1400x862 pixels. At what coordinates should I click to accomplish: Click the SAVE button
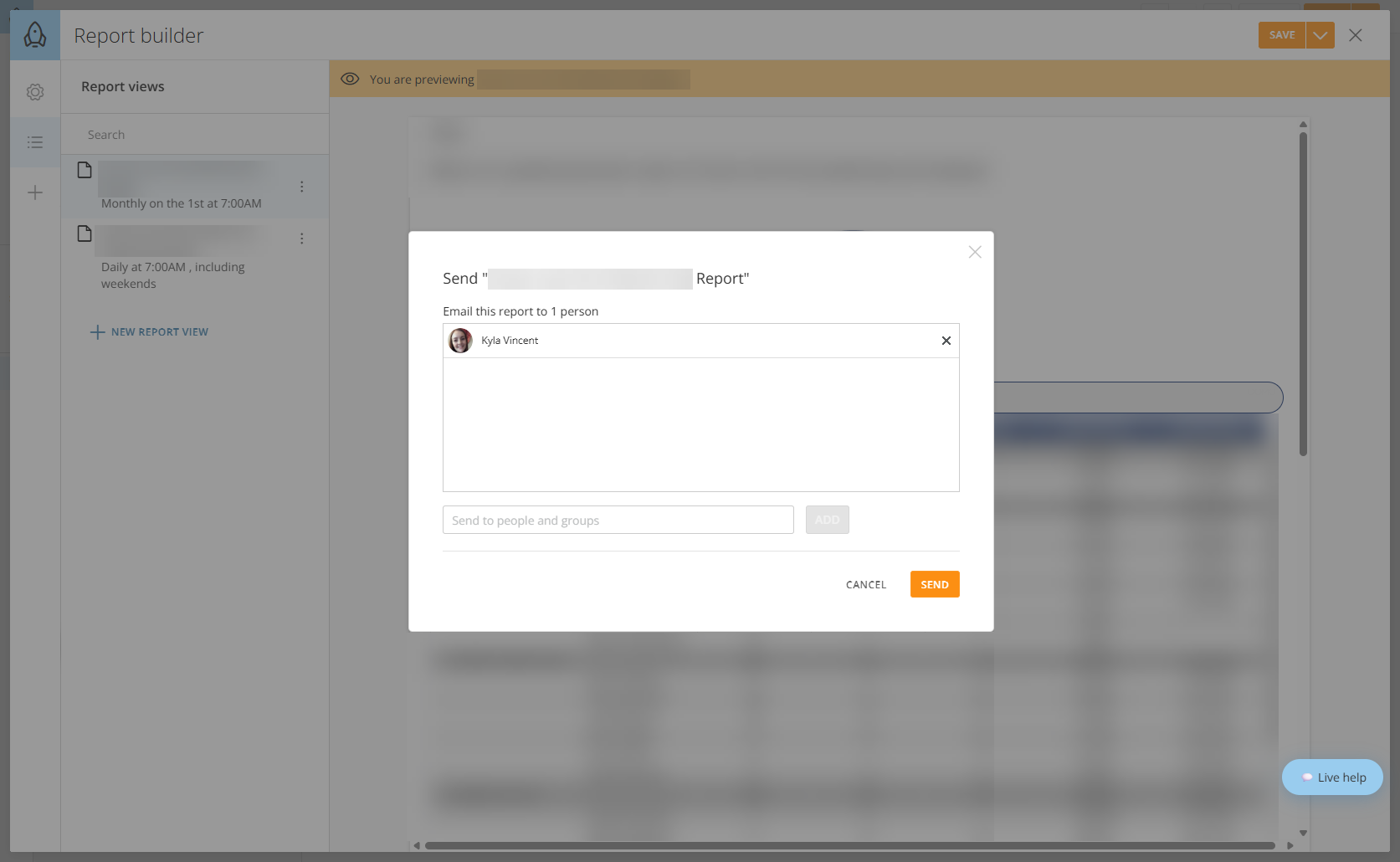click(1282, 35)
